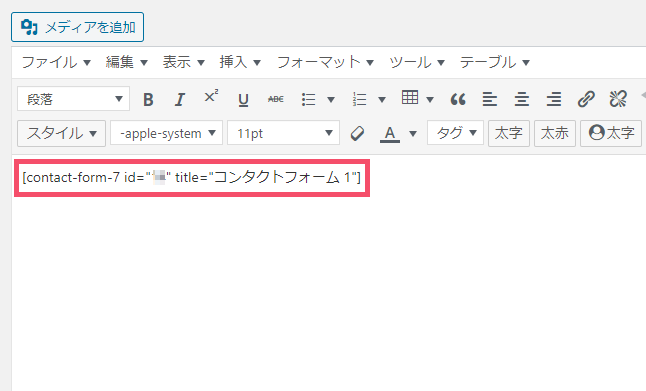646x391 pixels.
Task: Apply blockquote formatting
Action: [458, 99]
